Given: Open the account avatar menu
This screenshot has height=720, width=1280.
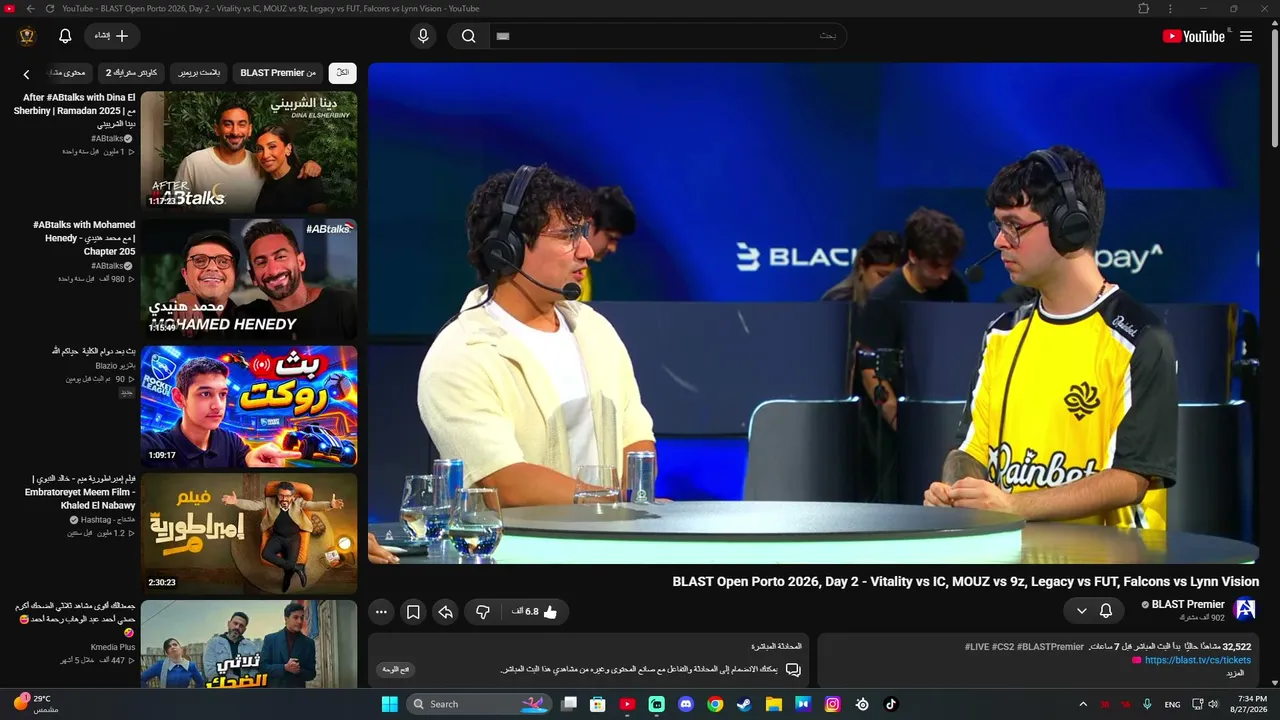Looking at the screenshot, I should 27,36.
